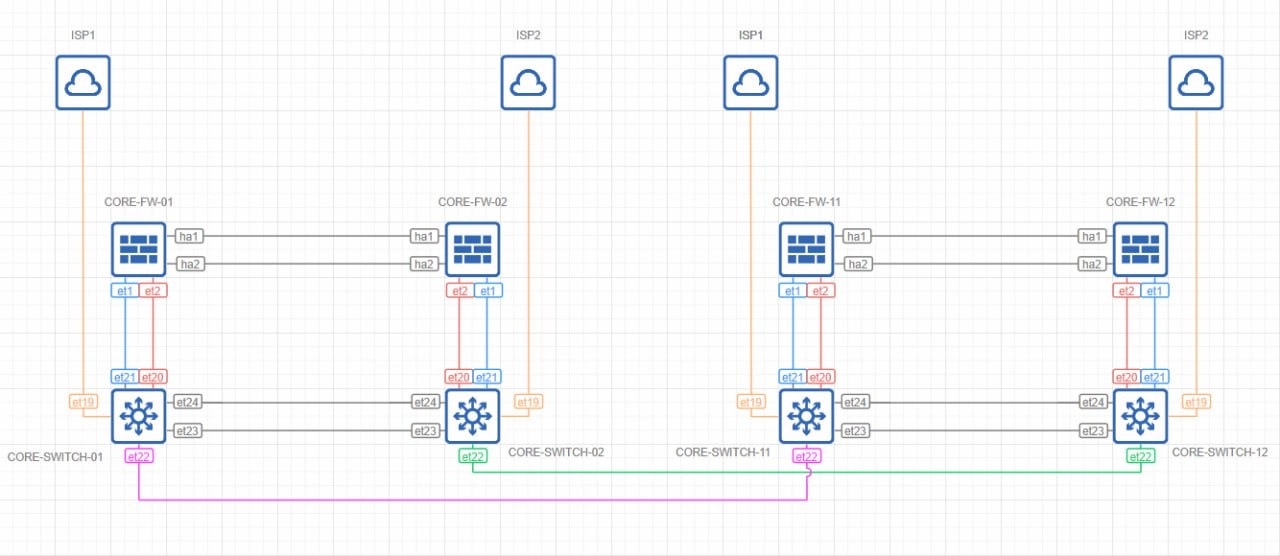
Task: Click the et21 port above CORE-SWITCH-11
Action: click(x=792, y=377)
